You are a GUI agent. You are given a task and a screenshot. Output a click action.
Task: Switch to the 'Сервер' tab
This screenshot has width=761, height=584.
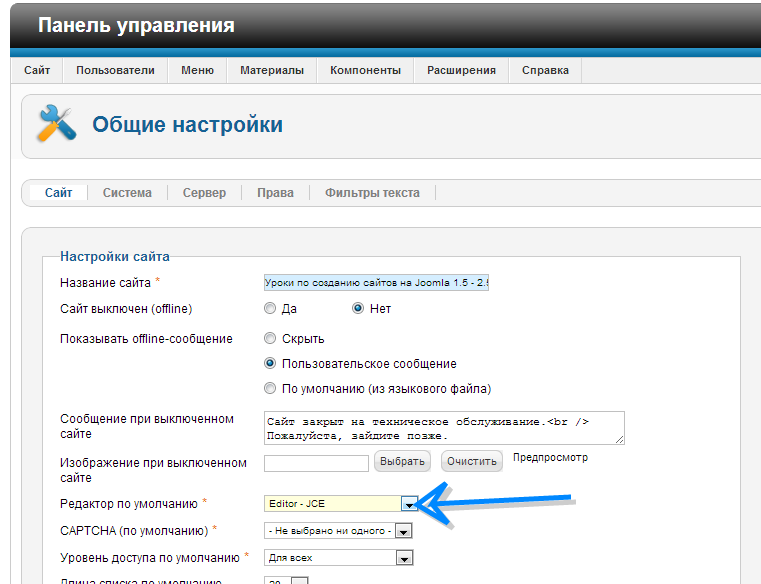[204, 193]
